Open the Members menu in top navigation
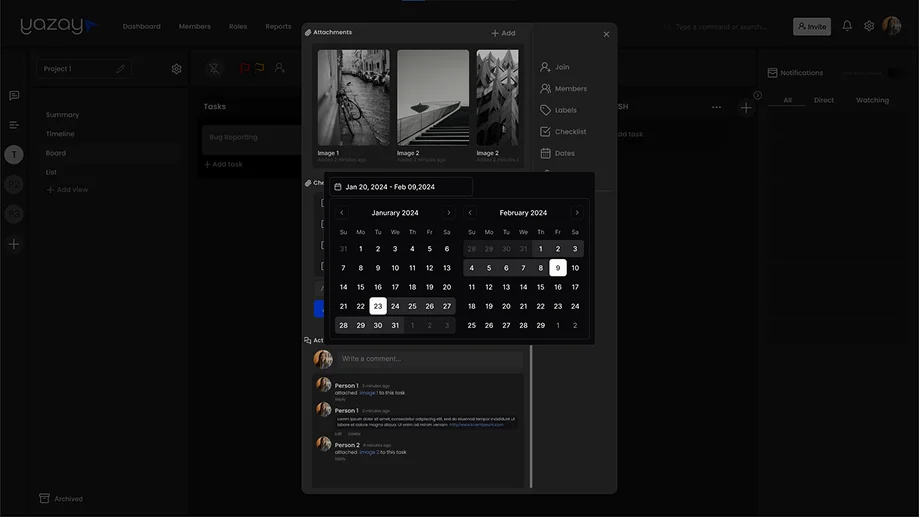 click(194, 26)
